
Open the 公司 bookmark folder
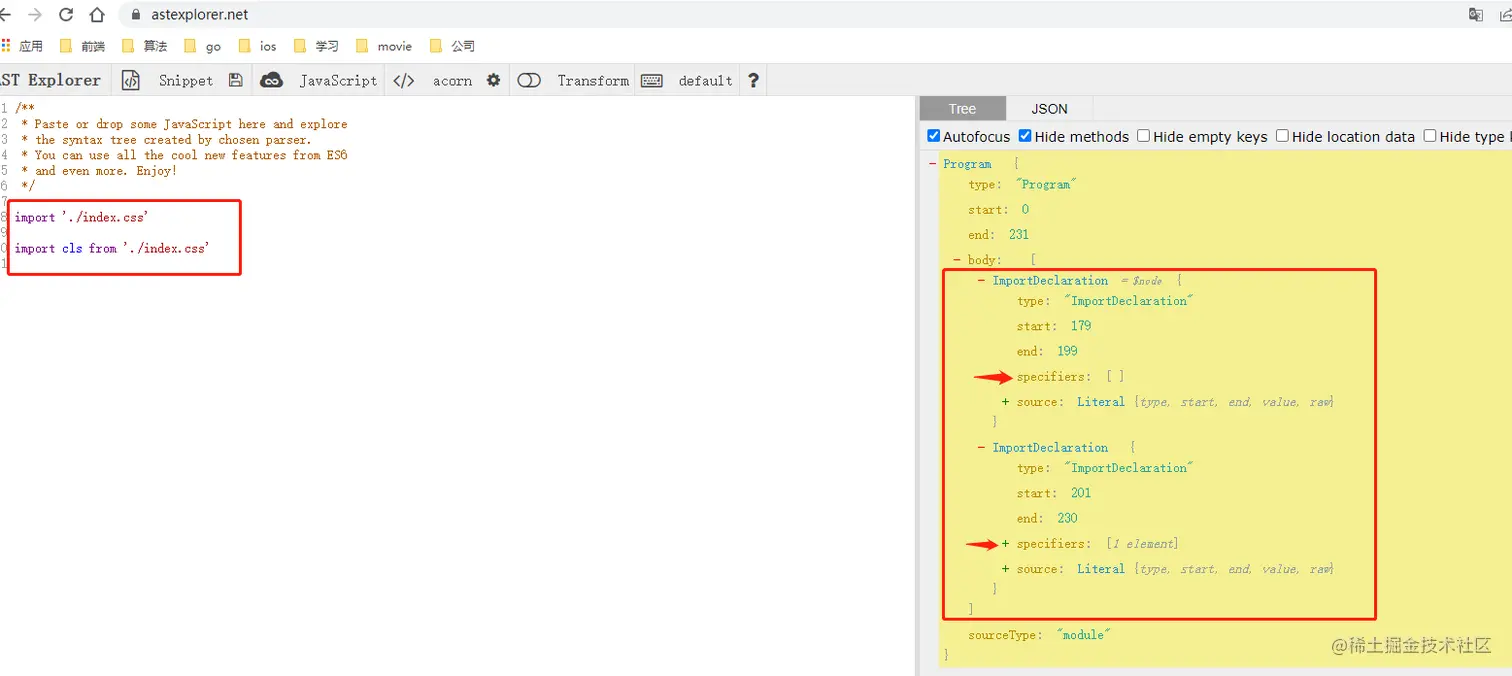tap(452, 46)
